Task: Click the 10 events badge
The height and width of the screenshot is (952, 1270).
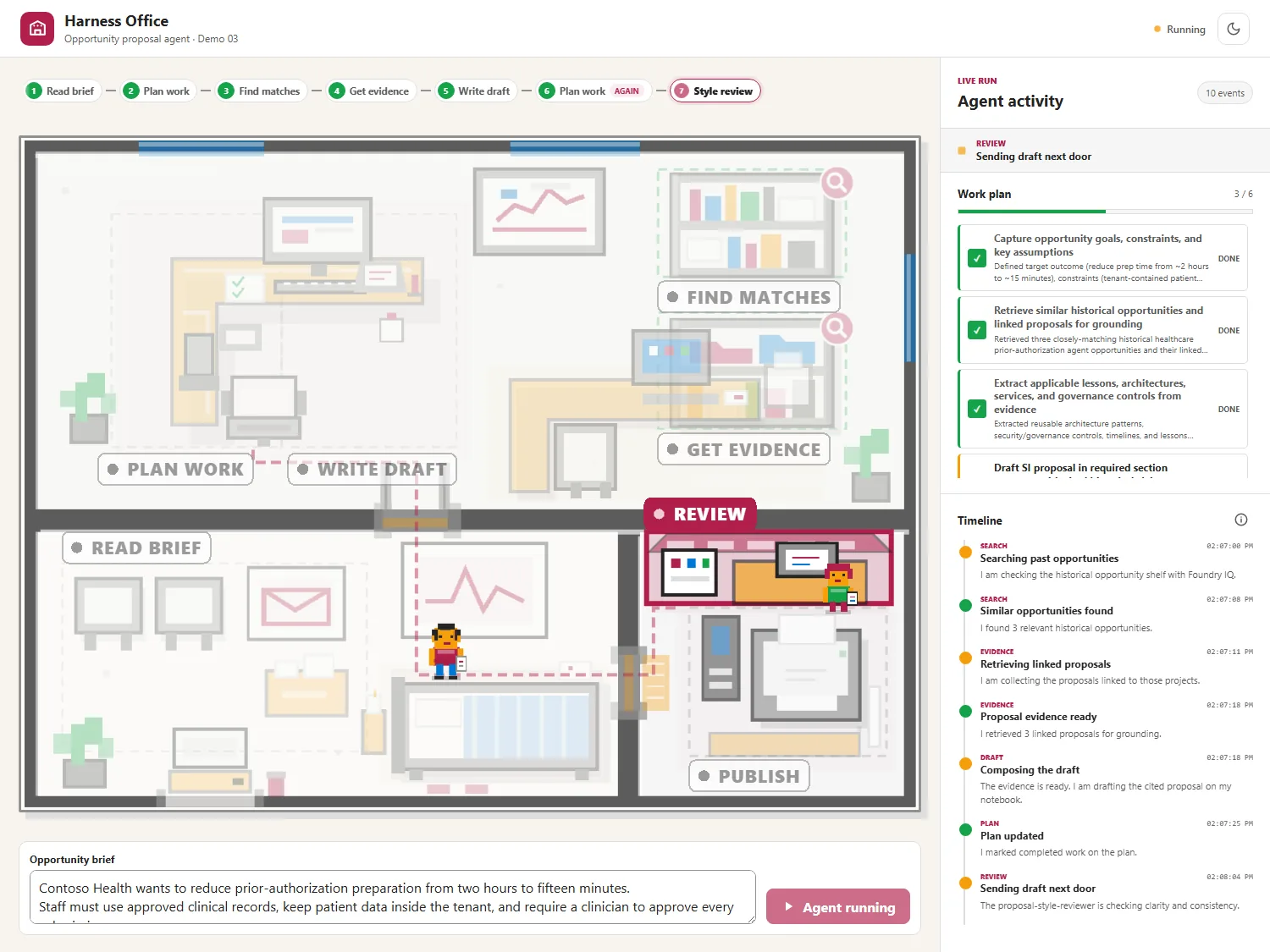Action: 1224,93
